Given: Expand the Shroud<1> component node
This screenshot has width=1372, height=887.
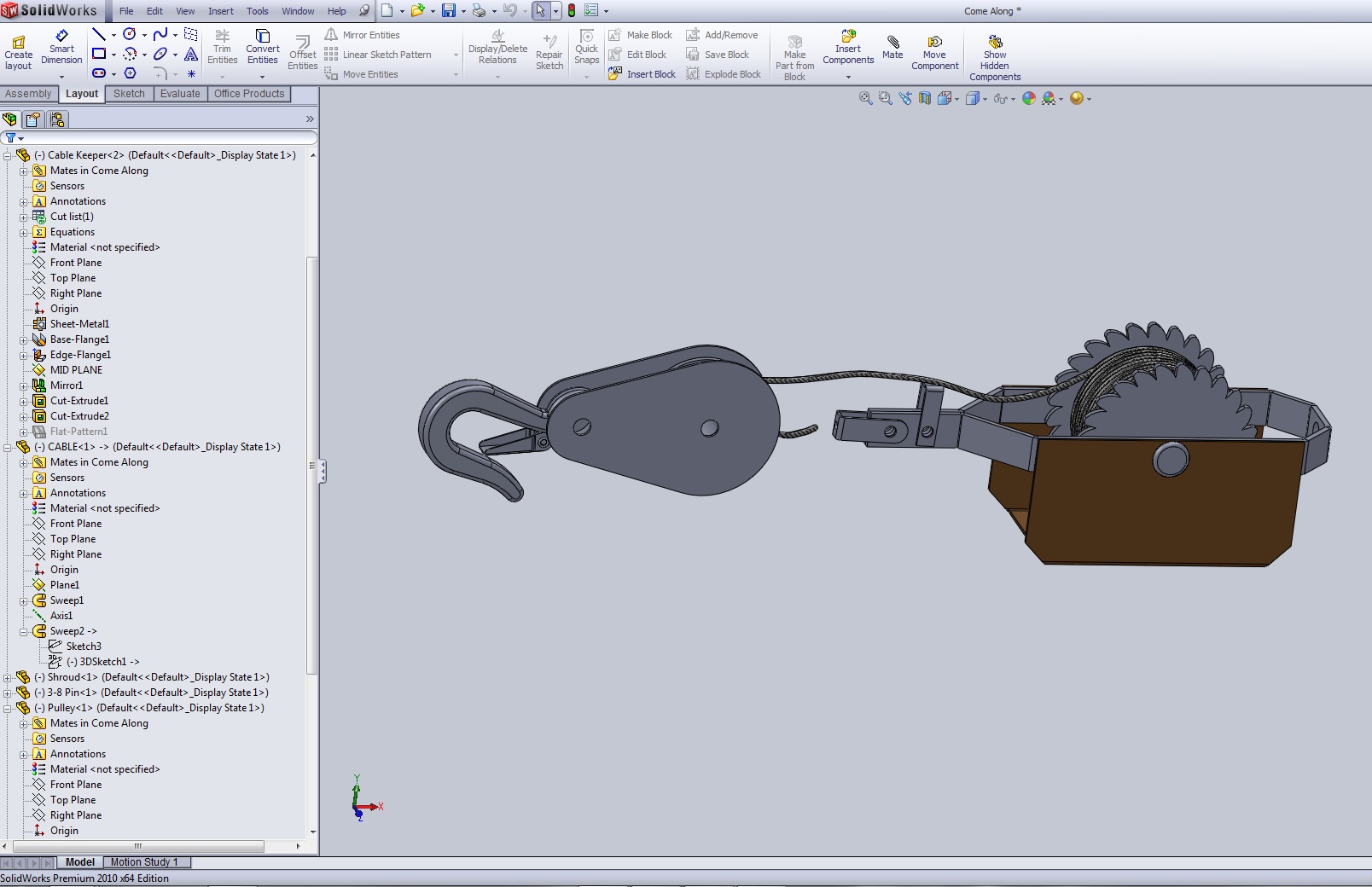Looking at the screenshot, I should [8, 677].
